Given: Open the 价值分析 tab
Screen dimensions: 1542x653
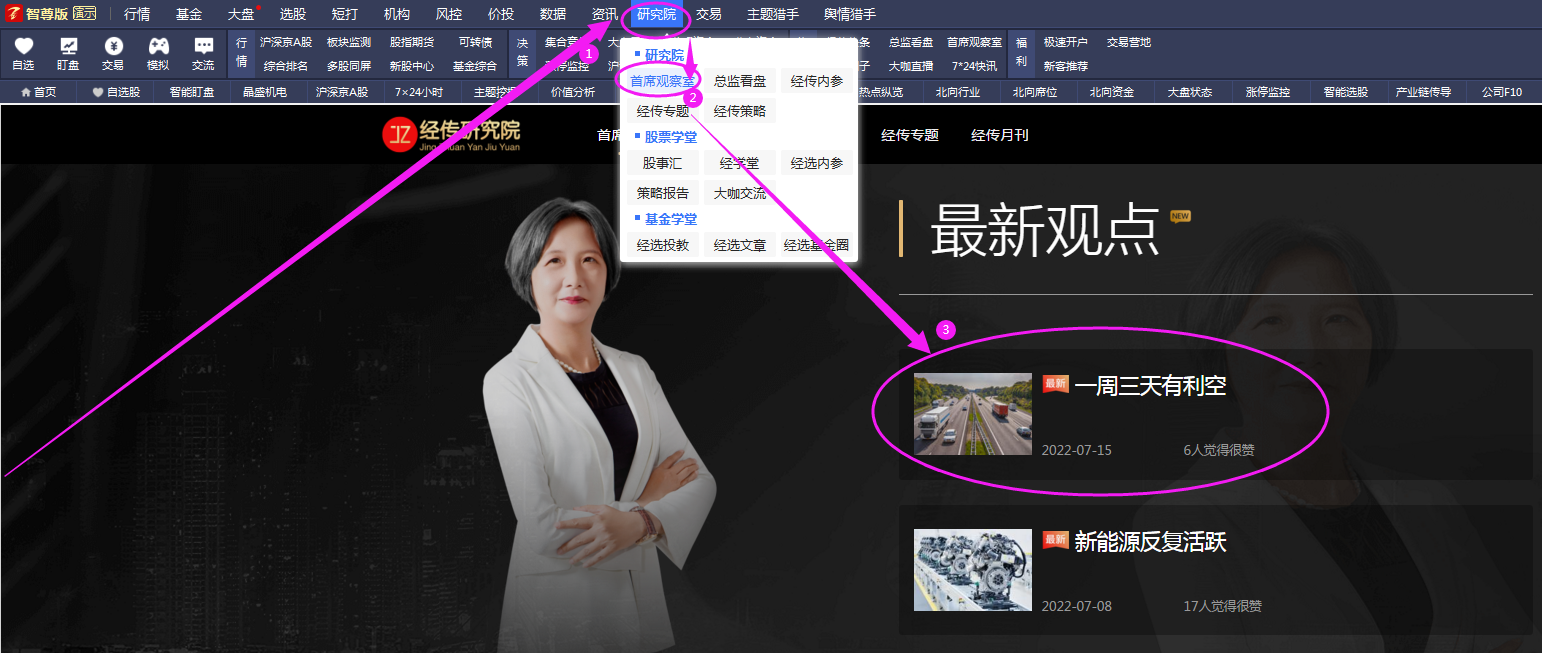Looking at the screenshot, I should point(573,92).
